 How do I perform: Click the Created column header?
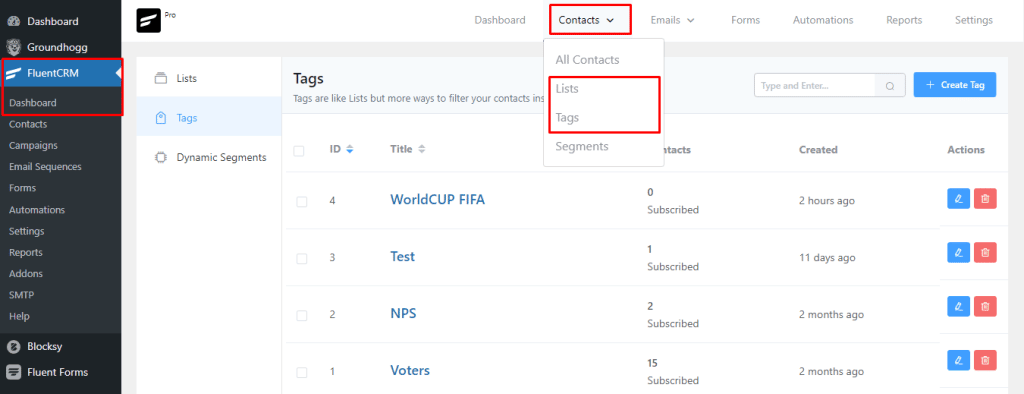[818, 150]
